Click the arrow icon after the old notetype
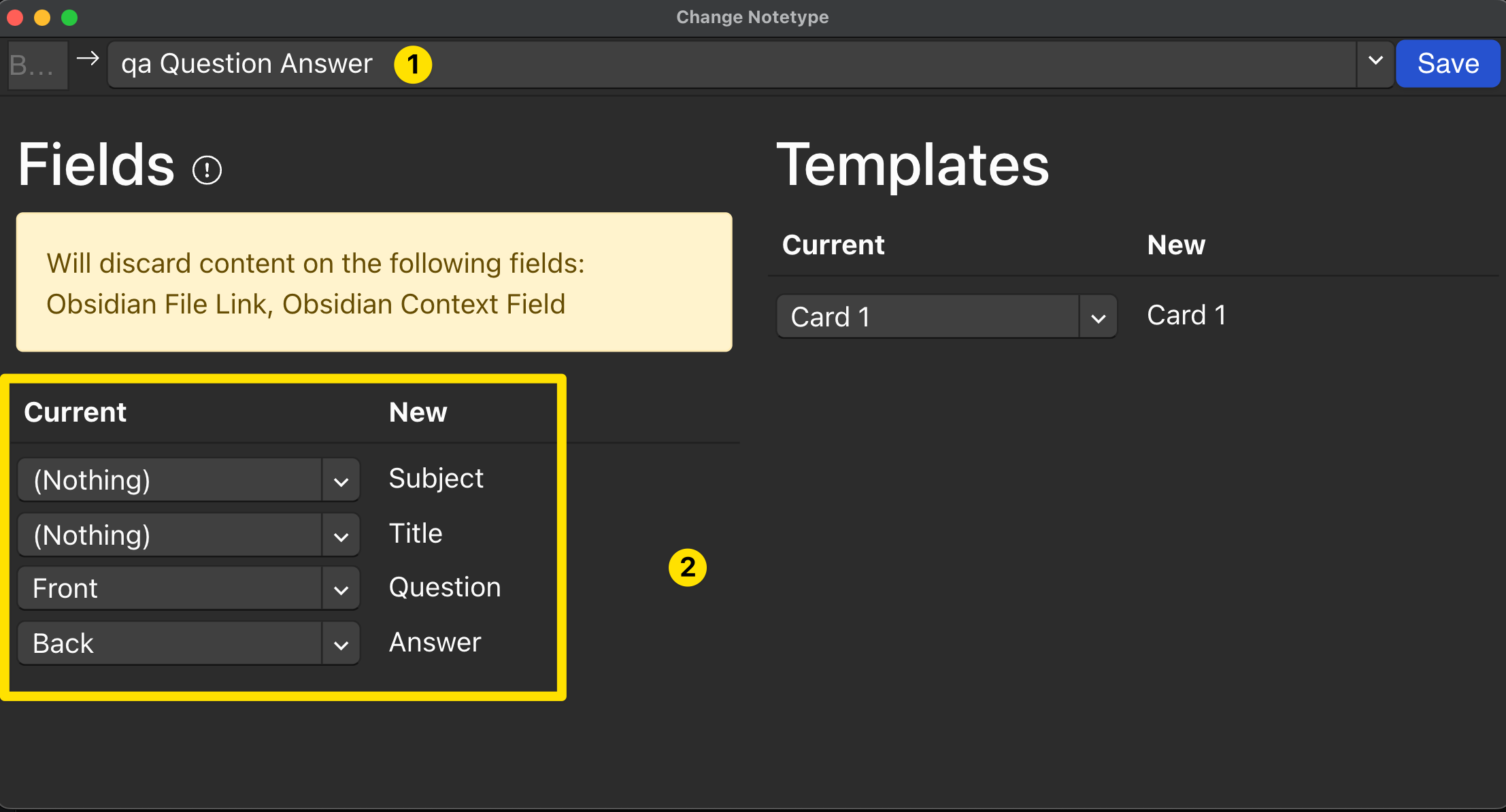Viewport: 1506px width, 812px height. point(88,60)
